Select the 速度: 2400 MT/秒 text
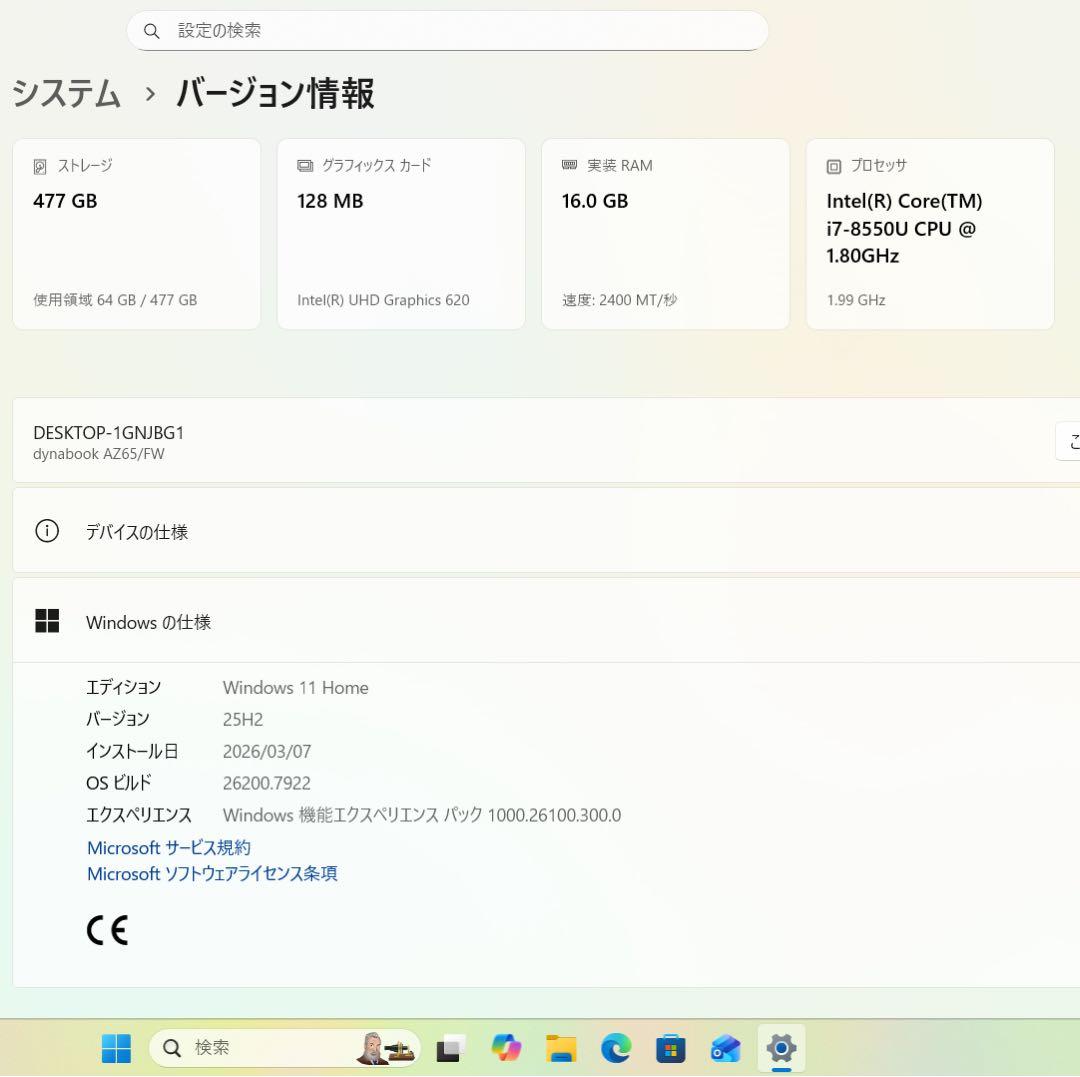 619,300
